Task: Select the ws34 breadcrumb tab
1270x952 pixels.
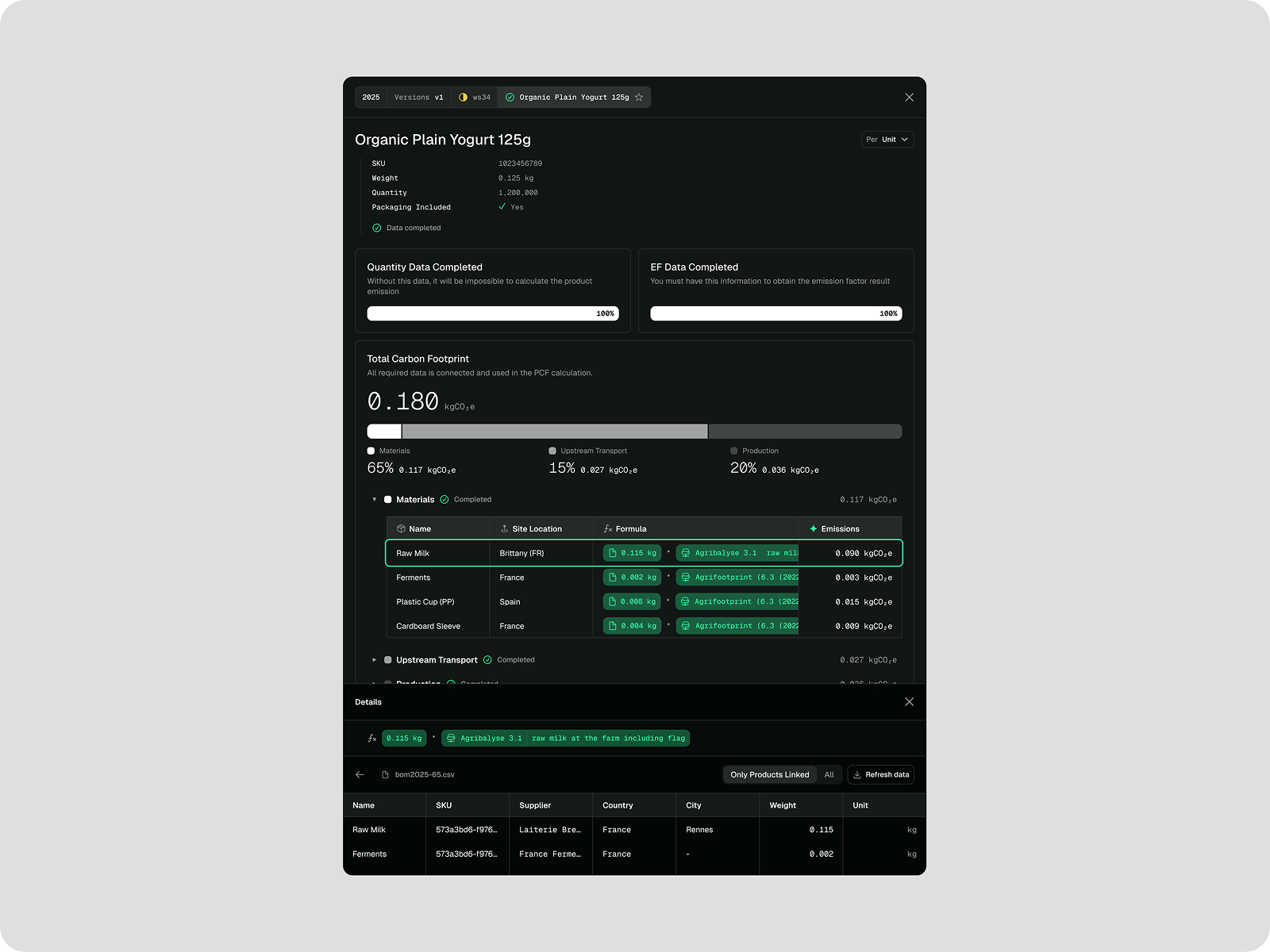Action: [x=475, y=98]
